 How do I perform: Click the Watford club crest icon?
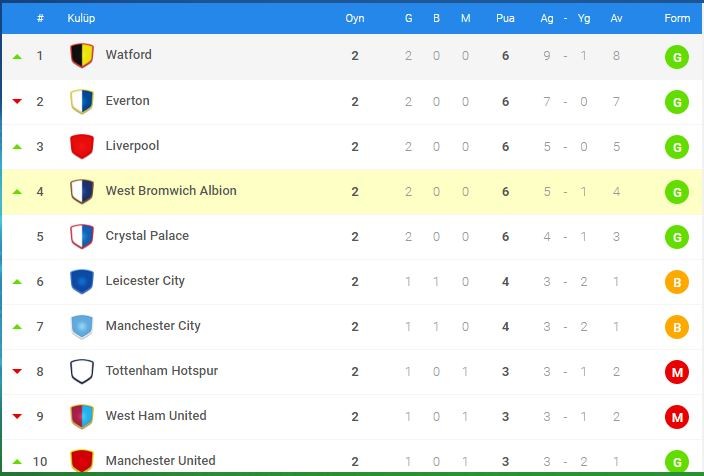[x=82, y=56]
